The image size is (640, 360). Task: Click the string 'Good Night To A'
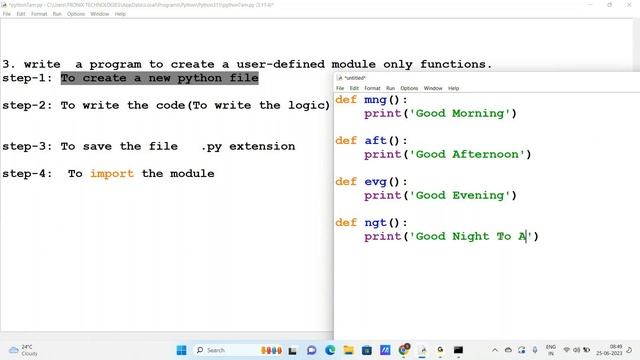(x=471, y=236)
